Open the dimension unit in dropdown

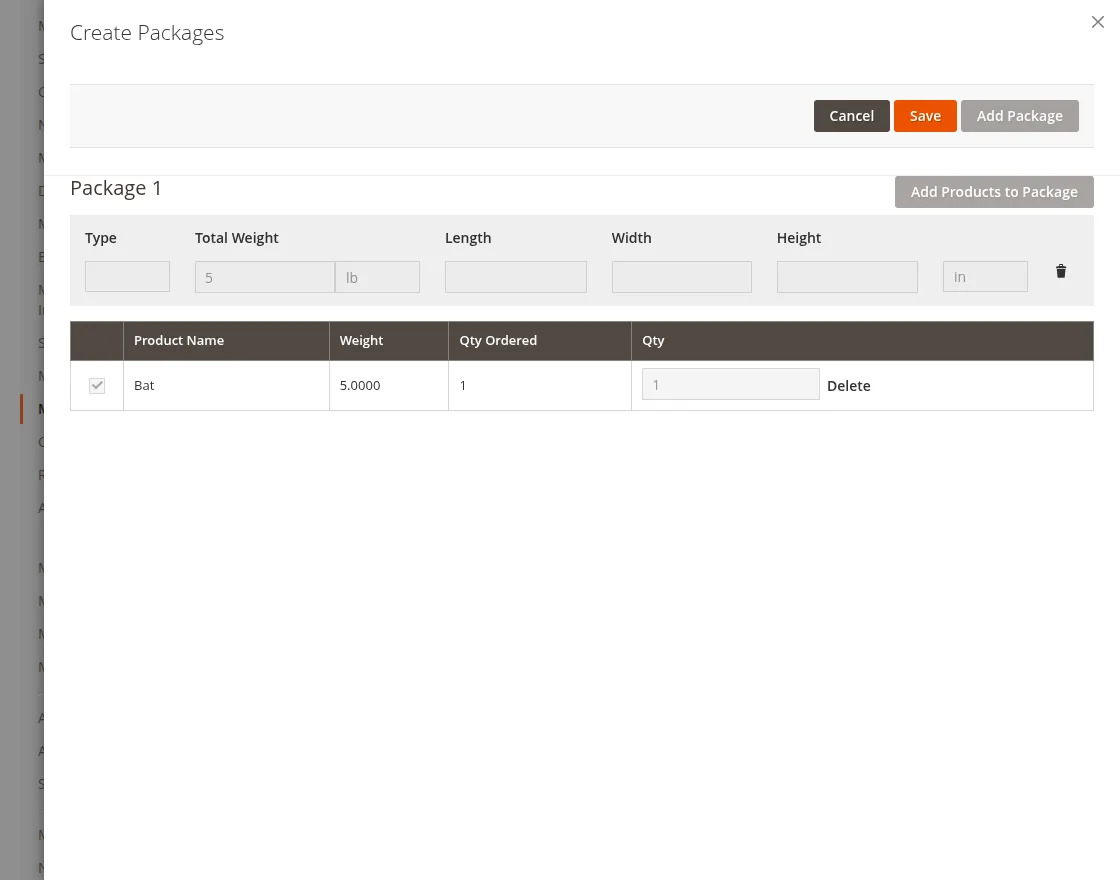pyautogui.click(x=985, y=276)
